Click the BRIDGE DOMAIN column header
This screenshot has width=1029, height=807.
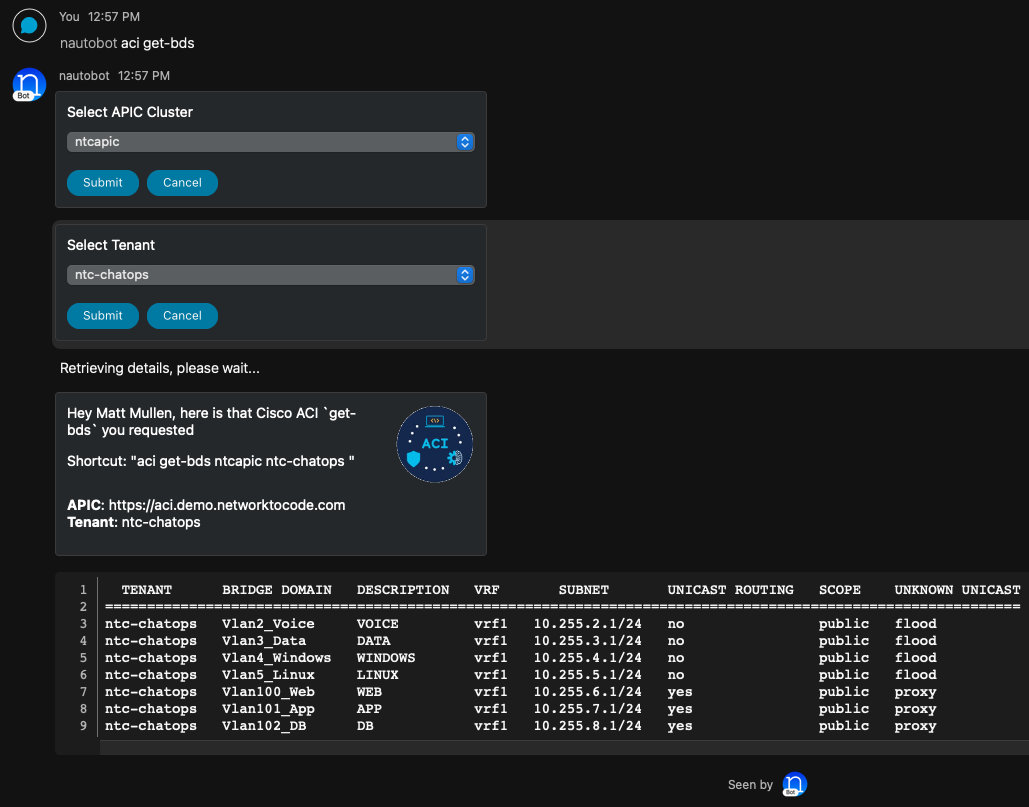tap(276, 590)
